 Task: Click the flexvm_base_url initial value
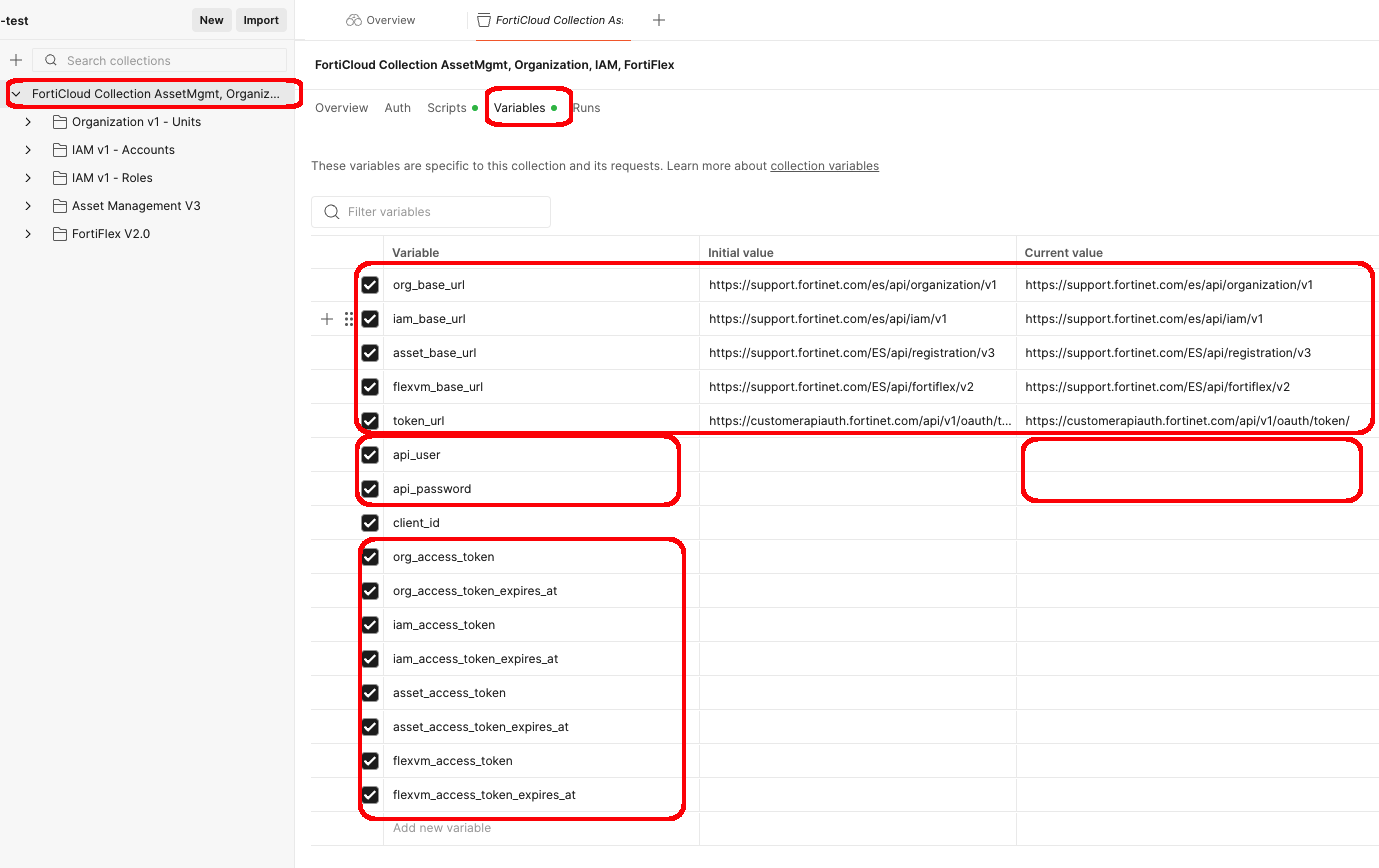click(x=841, y=387)
